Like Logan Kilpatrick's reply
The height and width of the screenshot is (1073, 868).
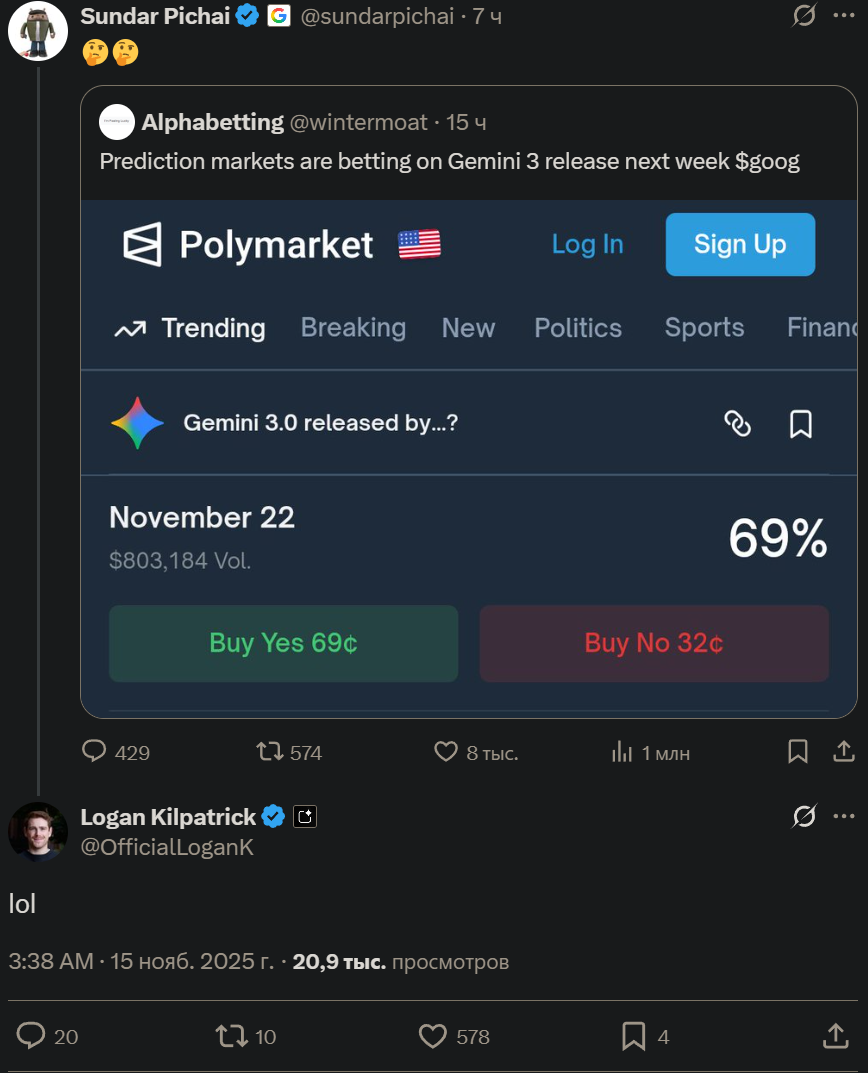432,1036
